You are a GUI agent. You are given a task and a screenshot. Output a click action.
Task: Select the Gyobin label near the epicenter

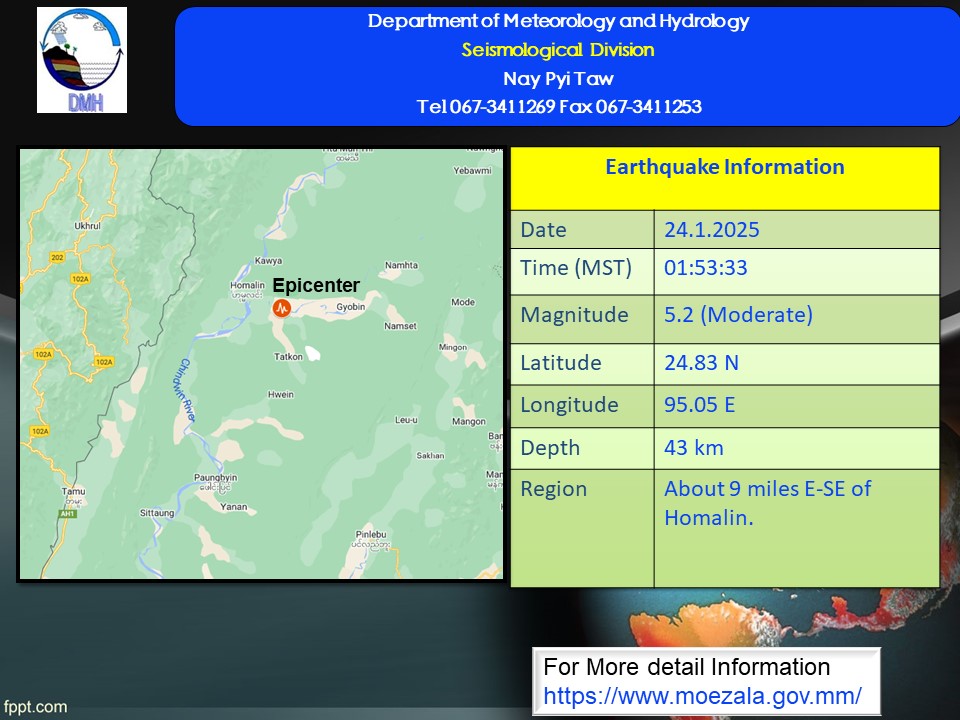click(x=351, y=307)
